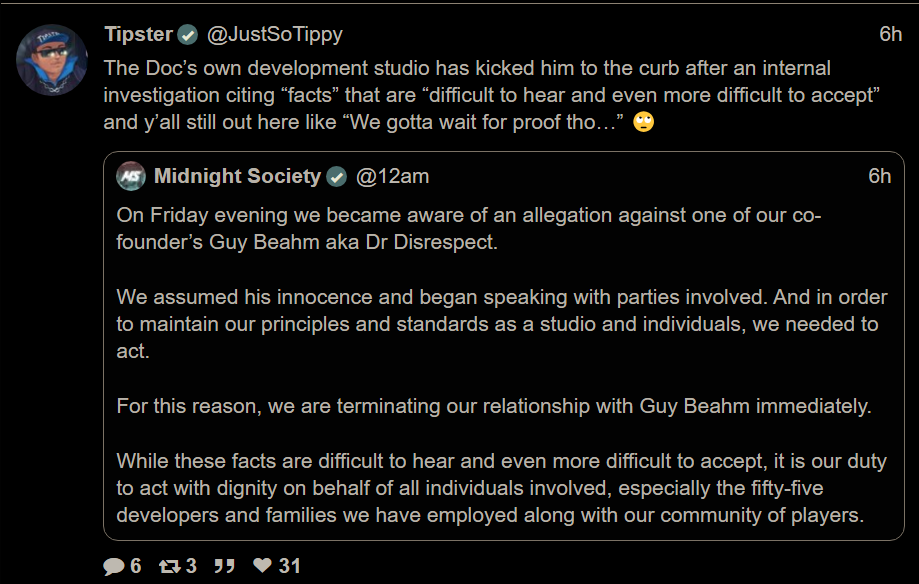This screenshot has height=584, width=919.
Task: Open the Midnight Society logo avatar
Action: (131, 177)
